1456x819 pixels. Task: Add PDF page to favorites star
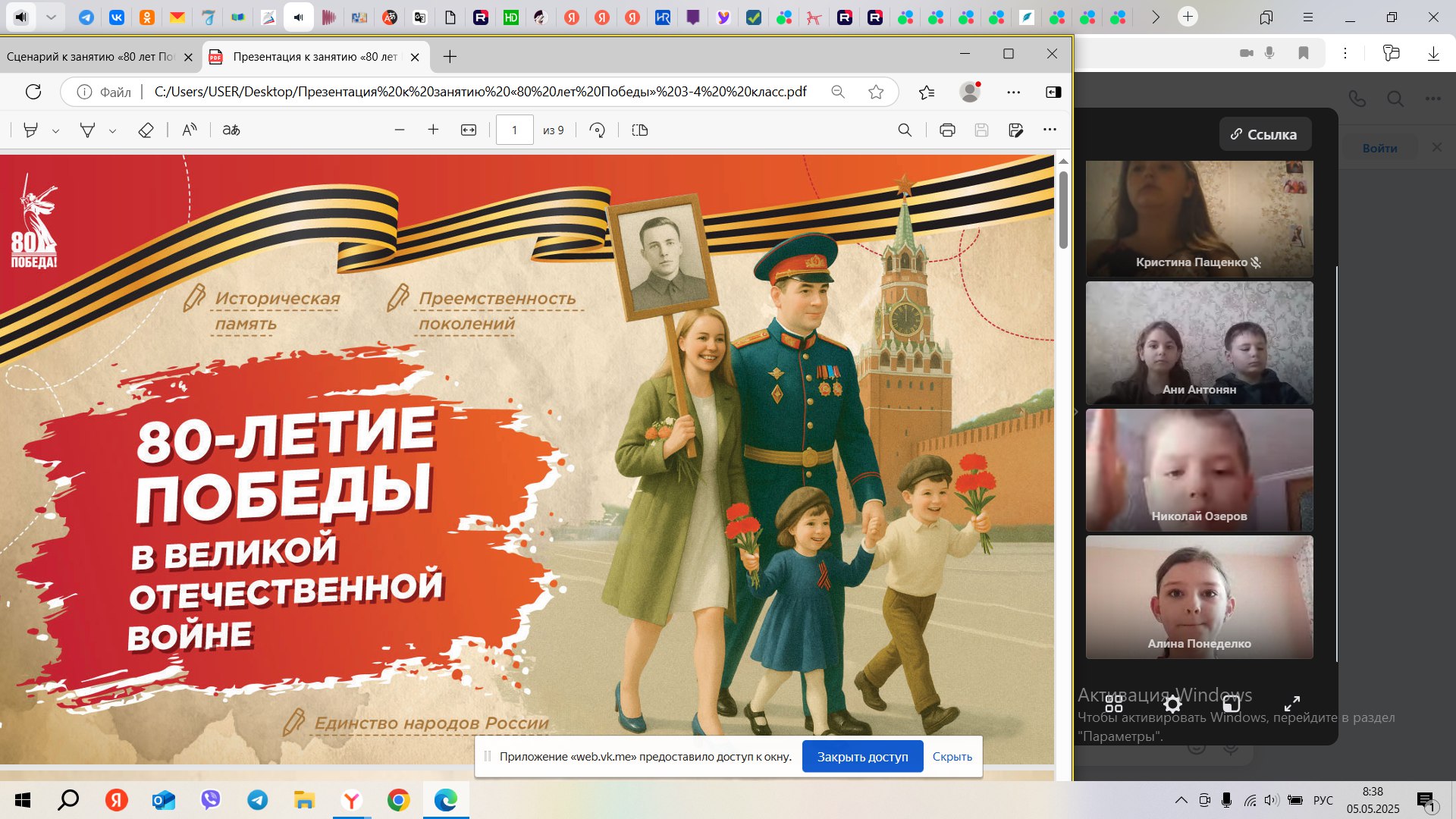pyautogui.click(x=876, y=92)
